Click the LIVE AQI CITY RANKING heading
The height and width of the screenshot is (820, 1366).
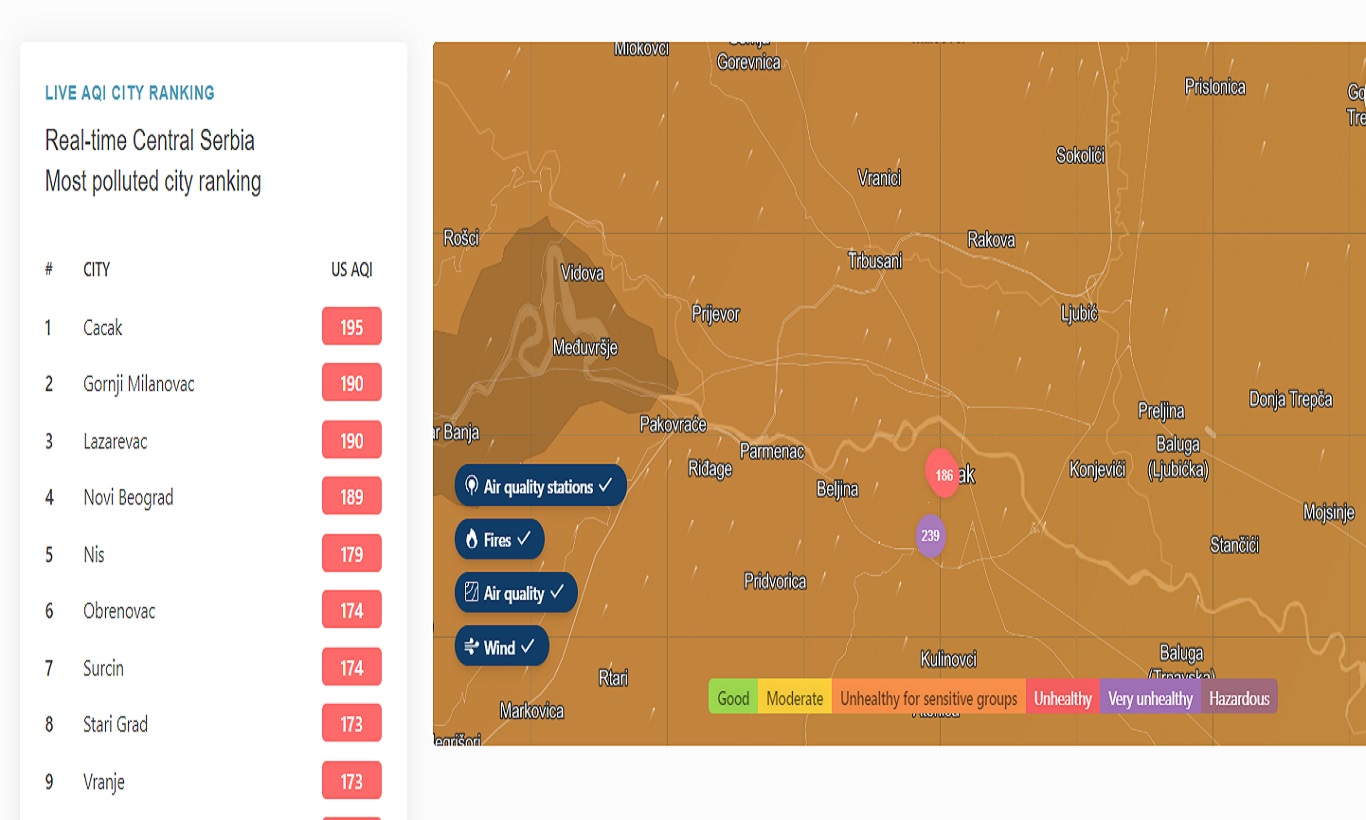(x=130, y=93)
